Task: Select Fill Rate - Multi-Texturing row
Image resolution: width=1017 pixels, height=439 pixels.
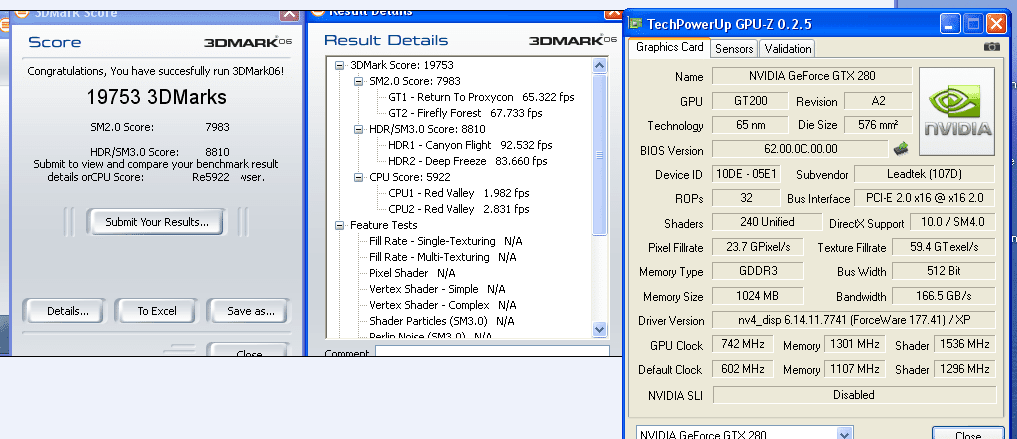Action: pos(442,257)
